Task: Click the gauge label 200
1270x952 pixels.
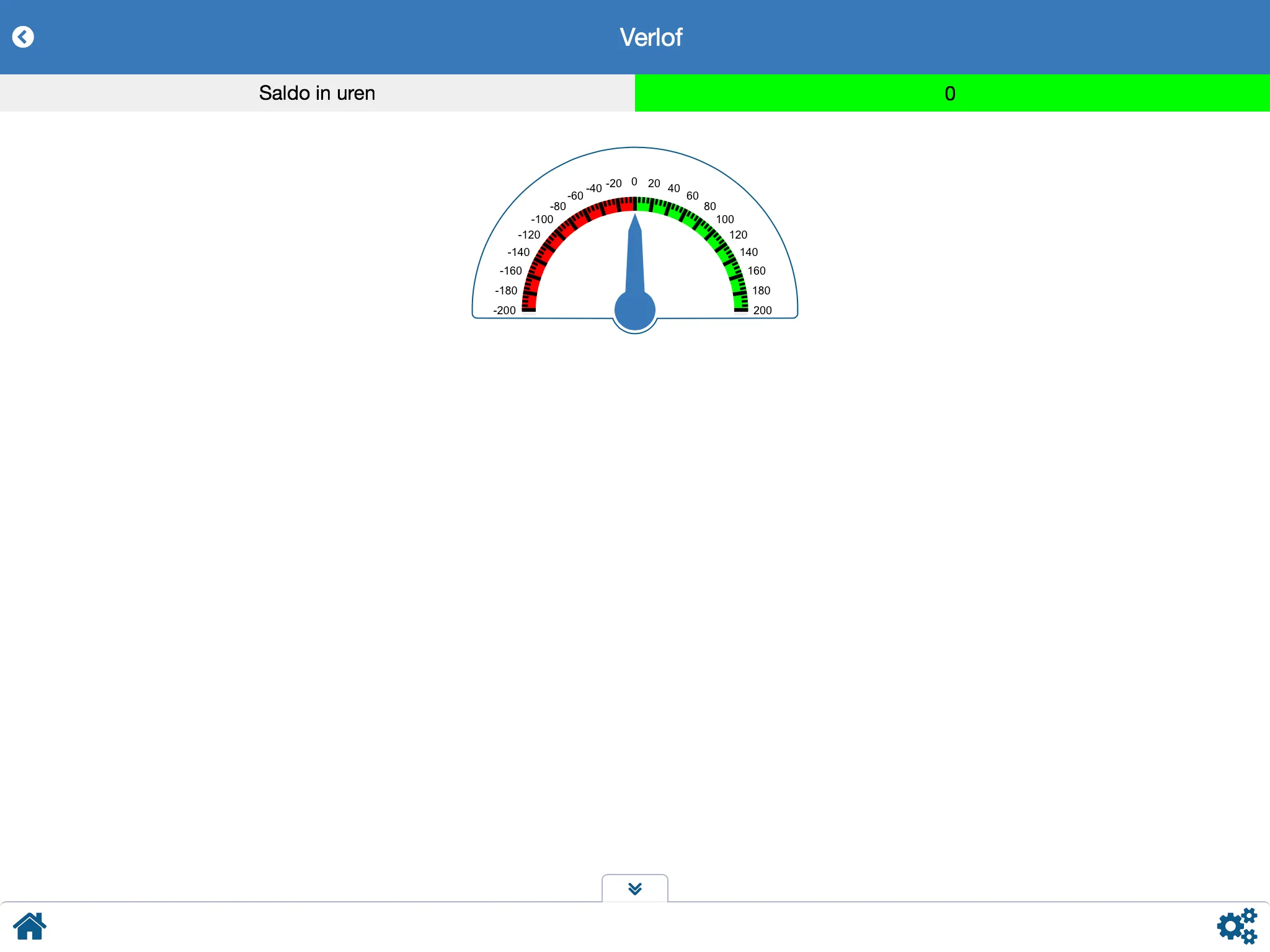Action: point(763,311)
